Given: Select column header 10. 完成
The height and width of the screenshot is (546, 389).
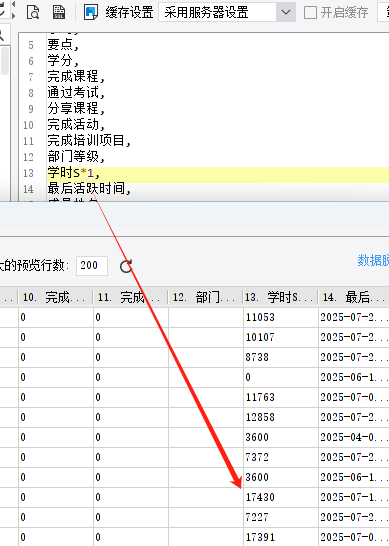Looking at the screenshot, I should tap(55, 297).
